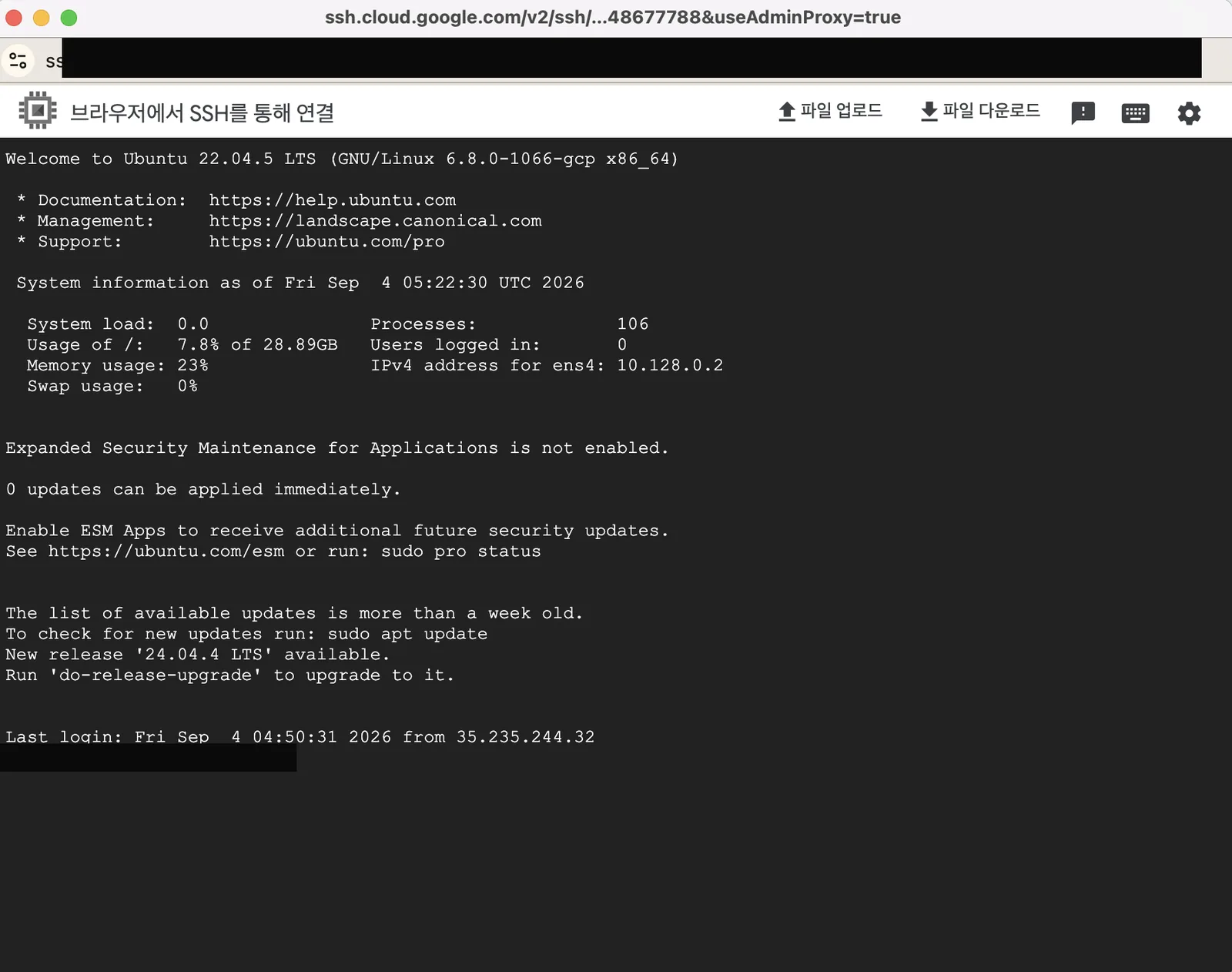Image resolution: width=1232 pixels, height=972 pixels.
Task: Click the 'do-release-upgrade' command text
Action: (156, 675)
